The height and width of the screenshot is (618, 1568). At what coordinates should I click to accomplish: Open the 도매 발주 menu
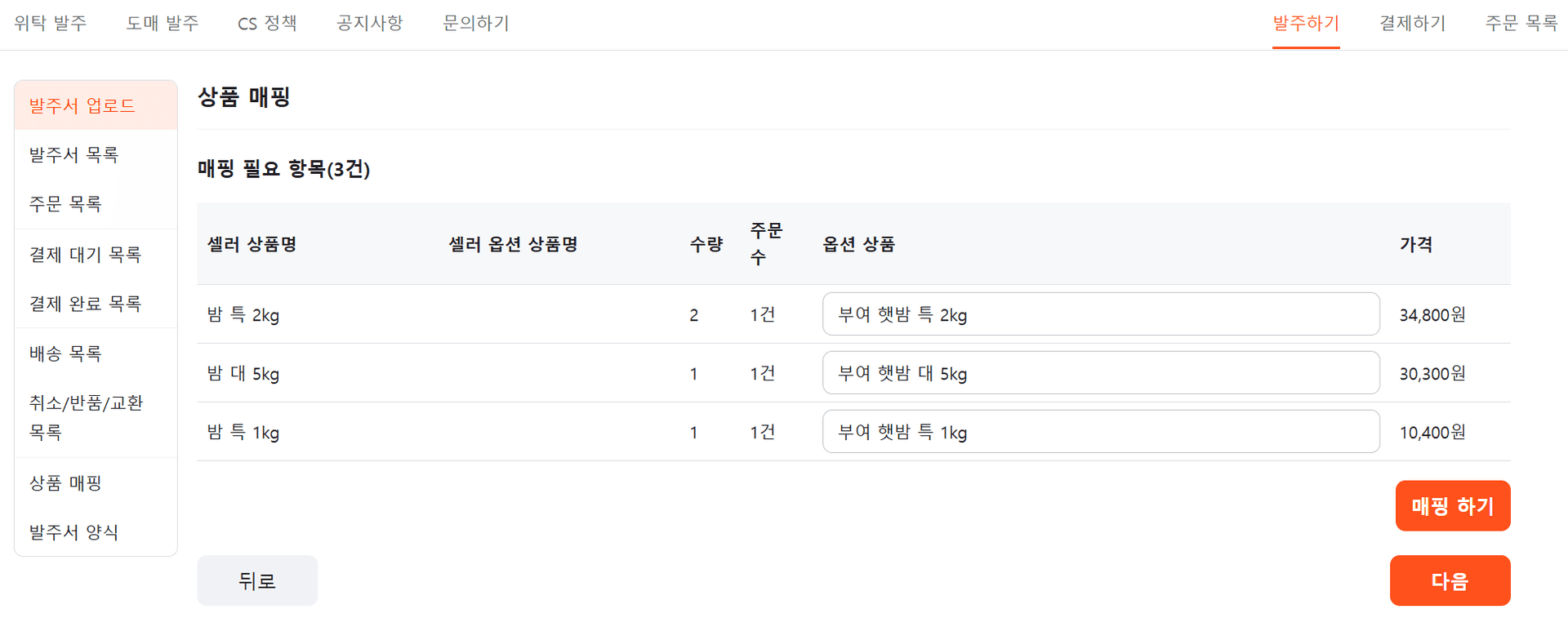162,24
